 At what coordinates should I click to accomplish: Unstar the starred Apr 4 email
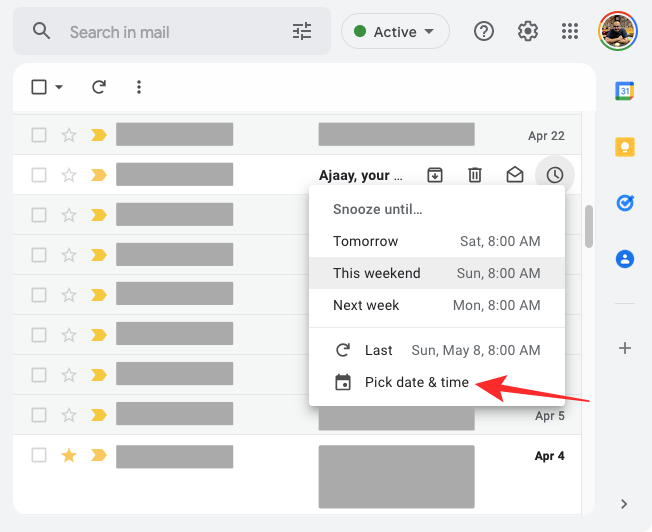pyautogui.click(x=69, y=456)
